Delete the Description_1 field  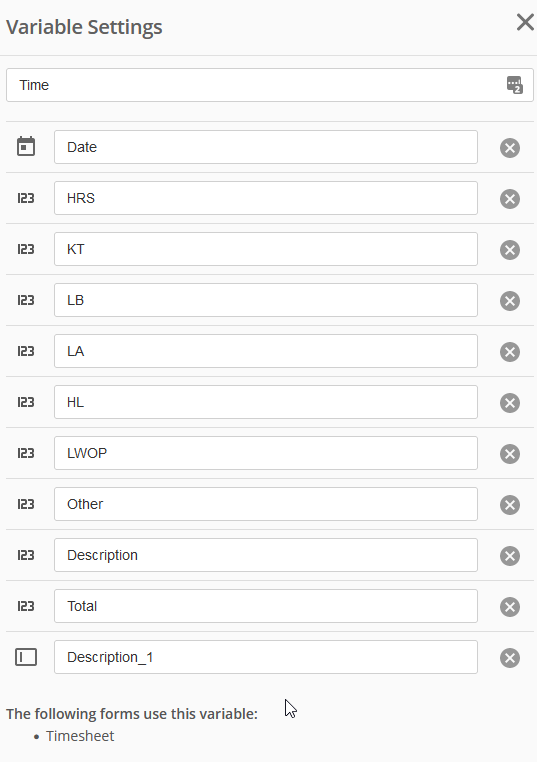[x=510, y=658]
